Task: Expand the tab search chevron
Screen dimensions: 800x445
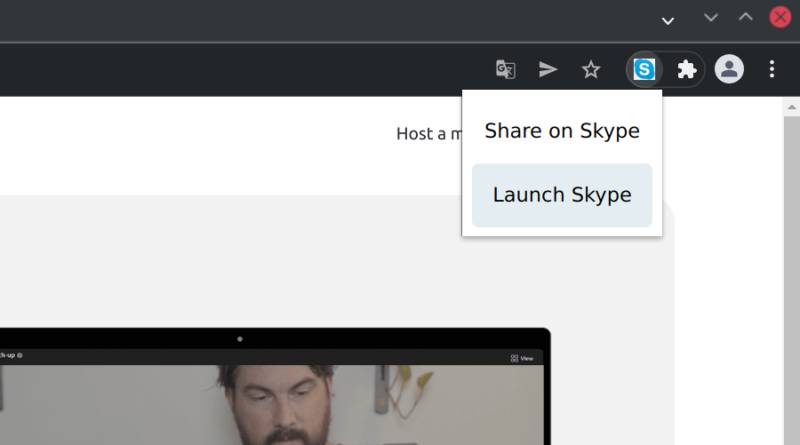Action: point(667,21)
